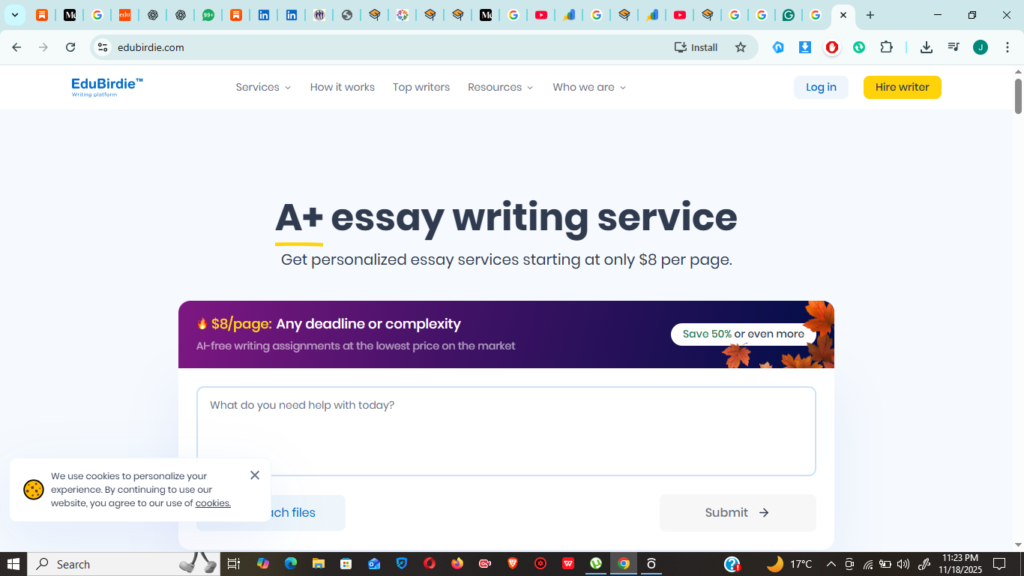Open Firefox from the taskbar
The width and height of the screenshot is (1024, 576).
click(x=458, y=564)
